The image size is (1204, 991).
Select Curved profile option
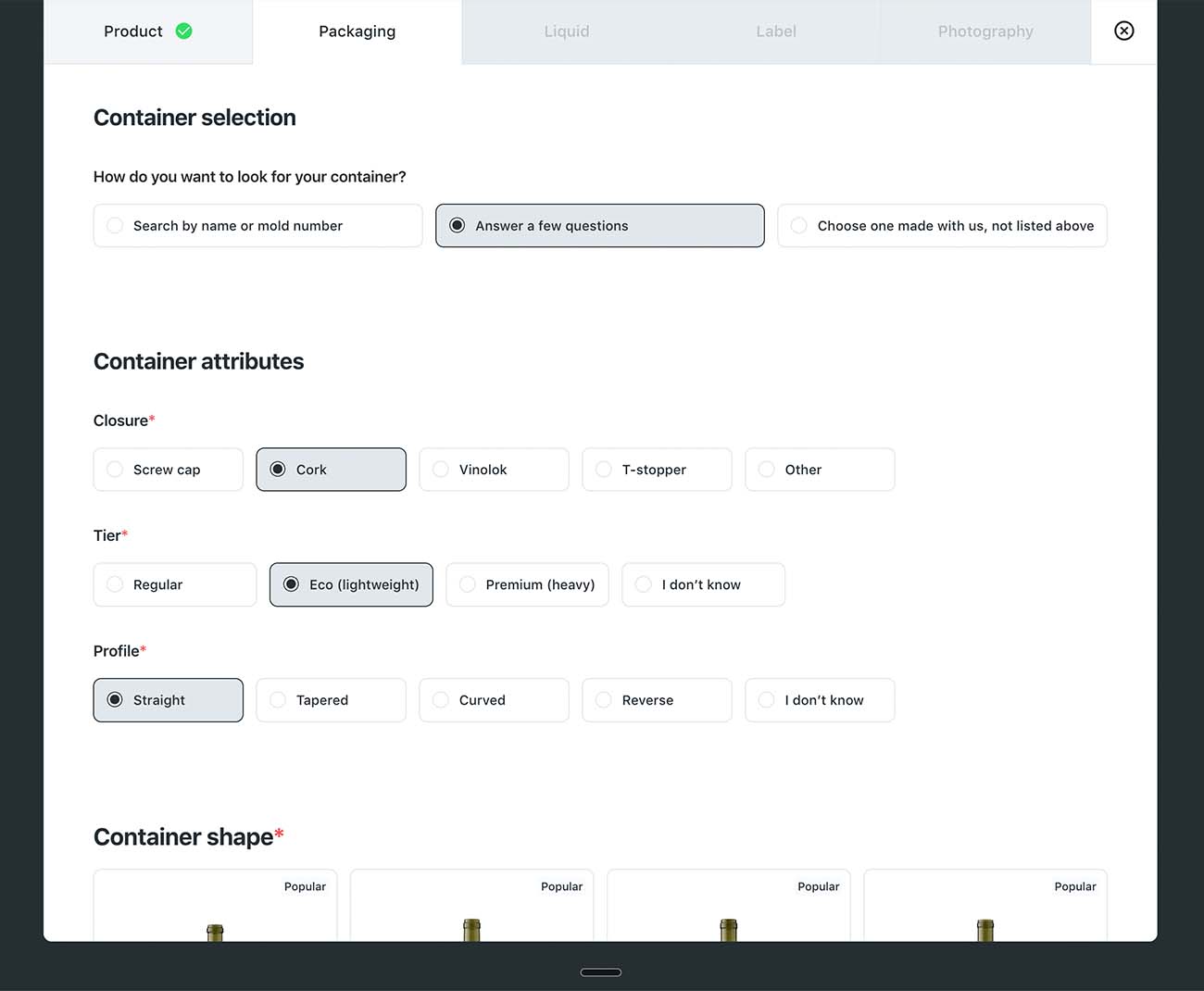[x=494, y=700]
